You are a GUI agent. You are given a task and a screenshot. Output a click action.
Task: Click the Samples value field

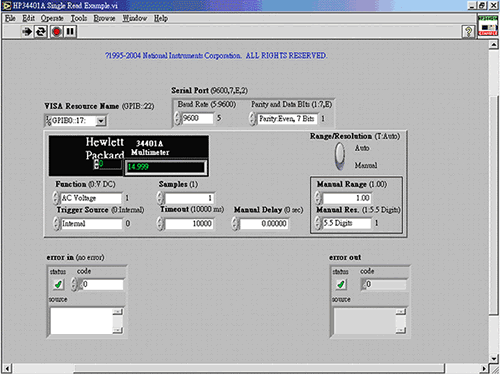coord(189,198)
